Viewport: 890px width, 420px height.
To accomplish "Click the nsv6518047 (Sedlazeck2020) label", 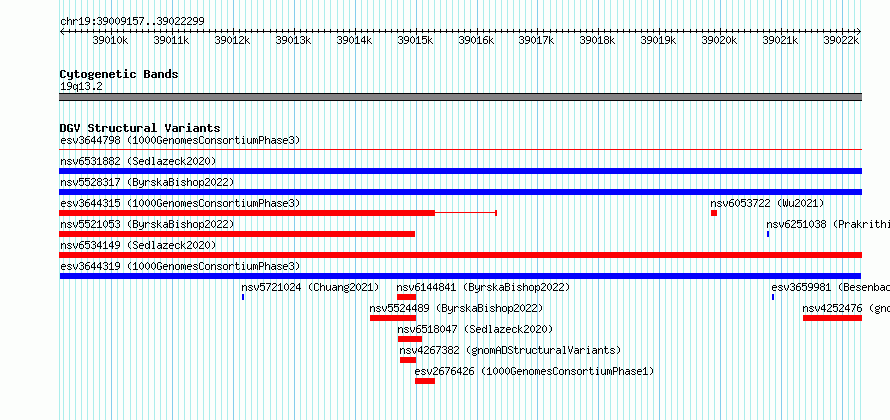I will [475, 330].
